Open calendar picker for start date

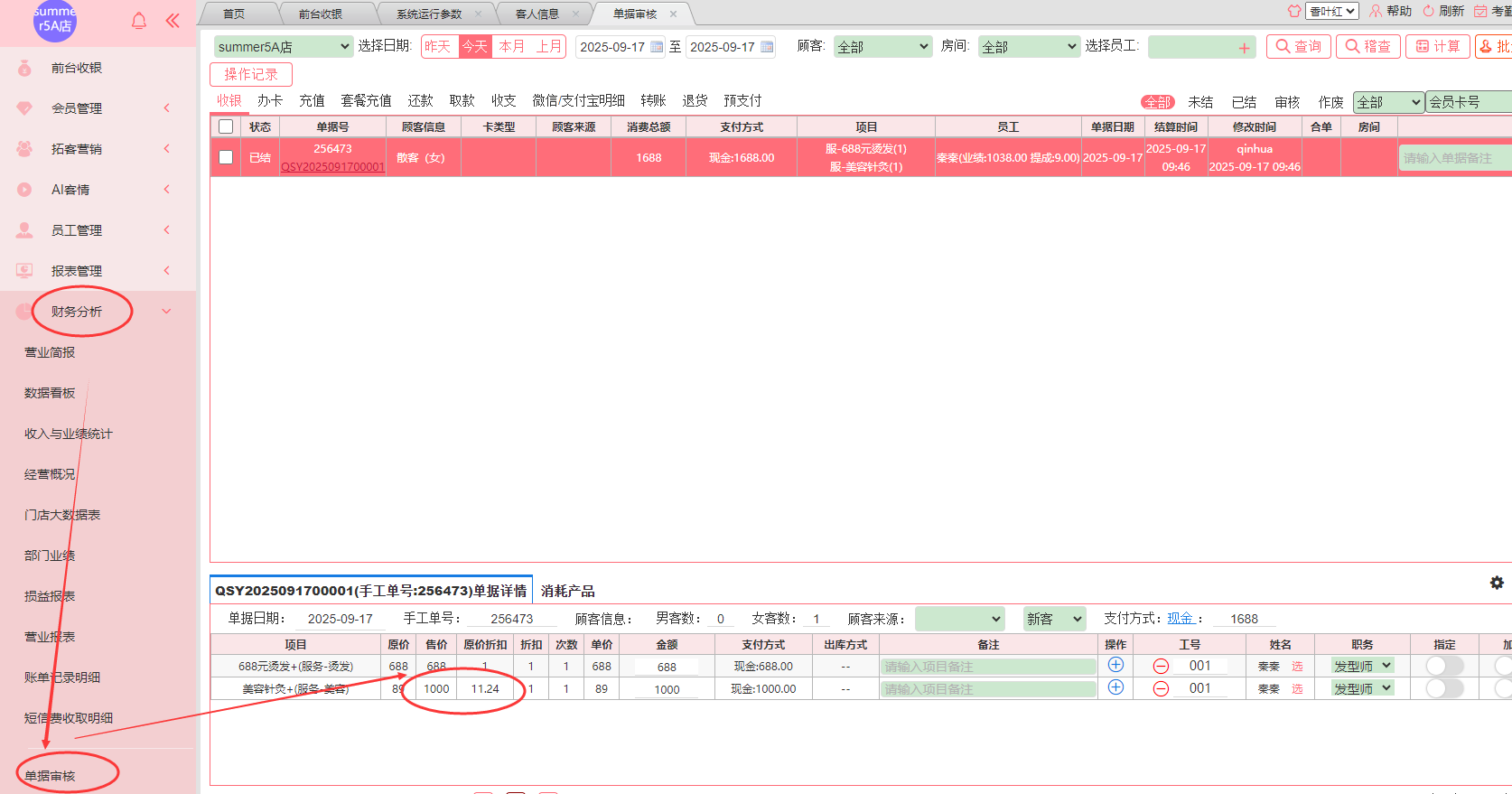pyautogui.click(x=657, y=47)
